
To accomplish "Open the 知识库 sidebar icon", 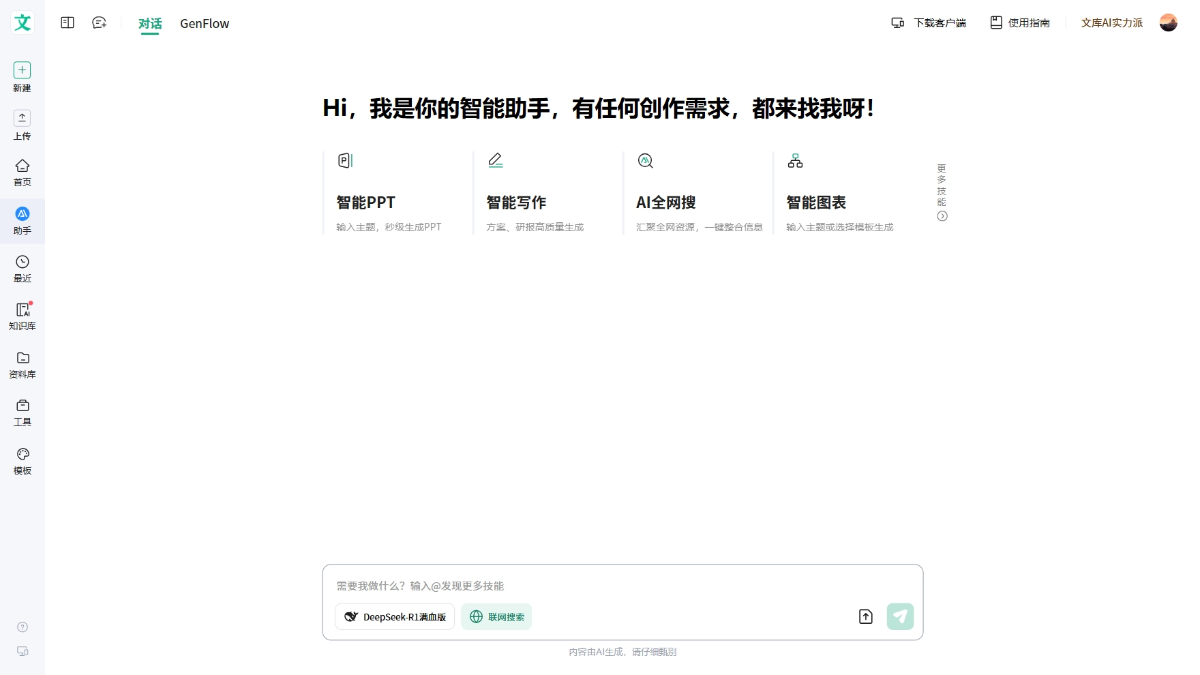I will (x=22, y=310).
